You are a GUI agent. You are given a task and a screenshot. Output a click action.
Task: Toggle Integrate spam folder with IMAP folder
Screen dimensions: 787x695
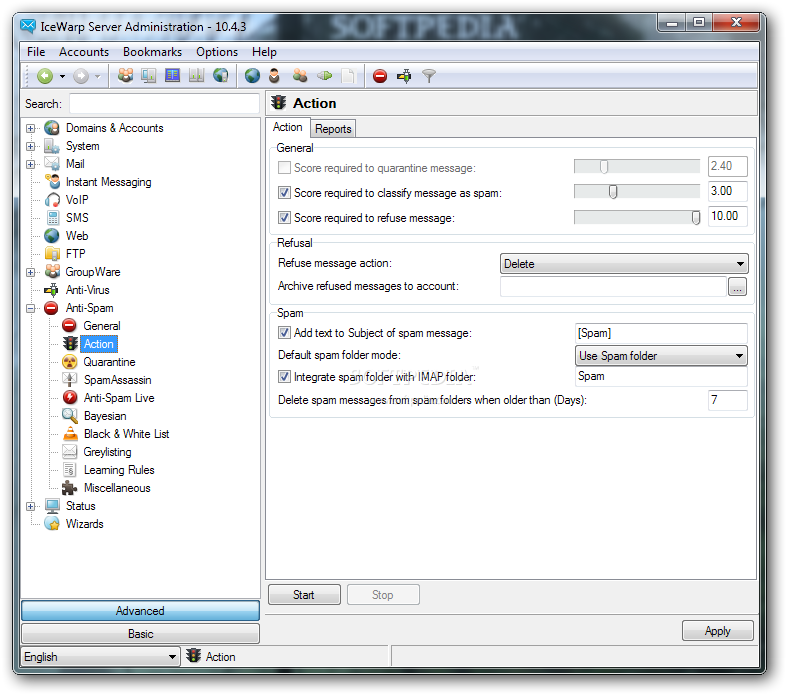(x=284, y=377)
